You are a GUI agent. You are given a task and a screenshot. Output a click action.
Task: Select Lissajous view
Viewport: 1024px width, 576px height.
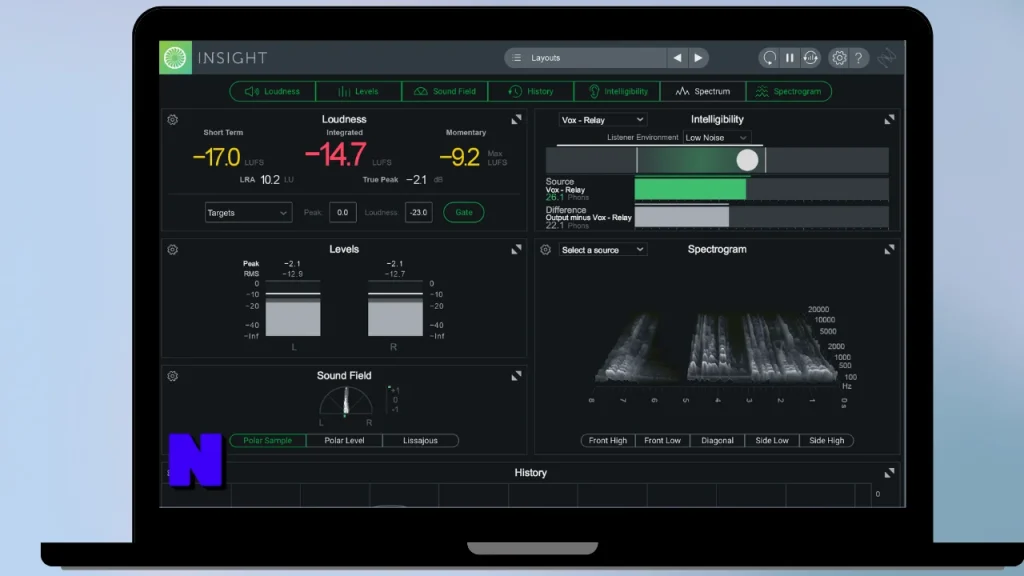(420, 440)
